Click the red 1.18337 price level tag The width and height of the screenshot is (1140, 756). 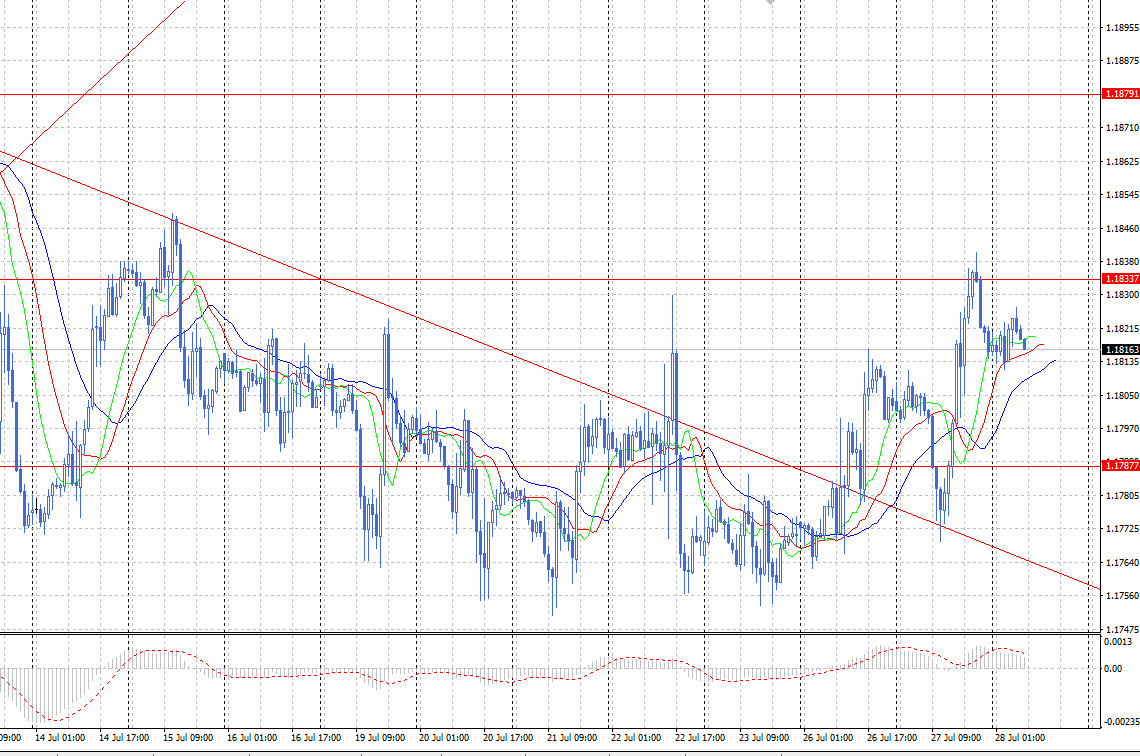1121,278
